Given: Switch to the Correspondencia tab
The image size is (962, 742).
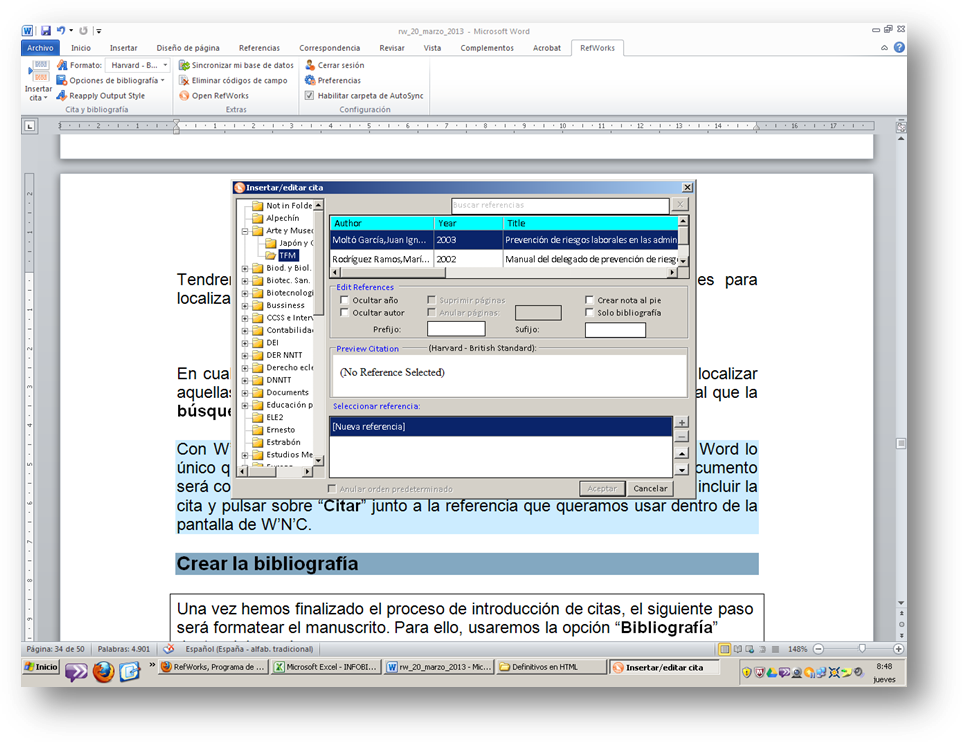Looking at the screenshot, I should click(329, 48).
